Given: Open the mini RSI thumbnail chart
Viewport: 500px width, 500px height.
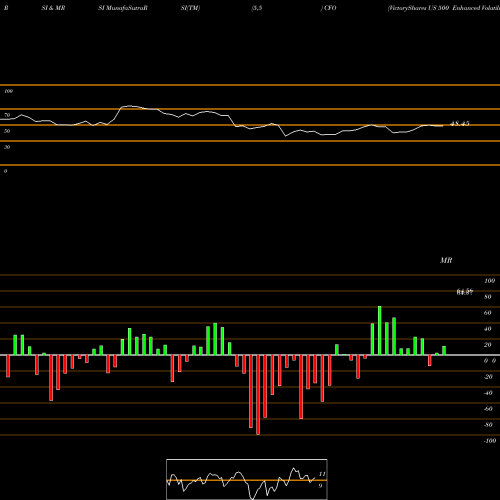Looking at the screenshot, I should pos(247,479).
